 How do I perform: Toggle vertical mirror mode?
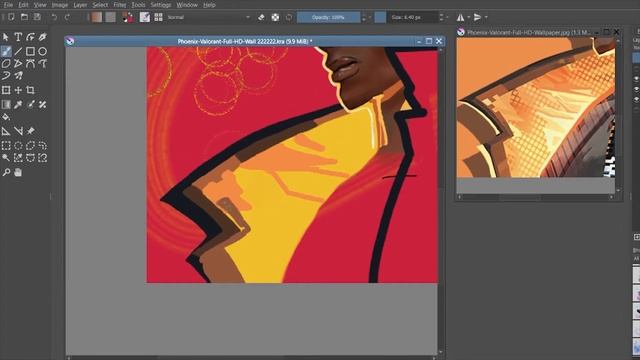point(477,17)
